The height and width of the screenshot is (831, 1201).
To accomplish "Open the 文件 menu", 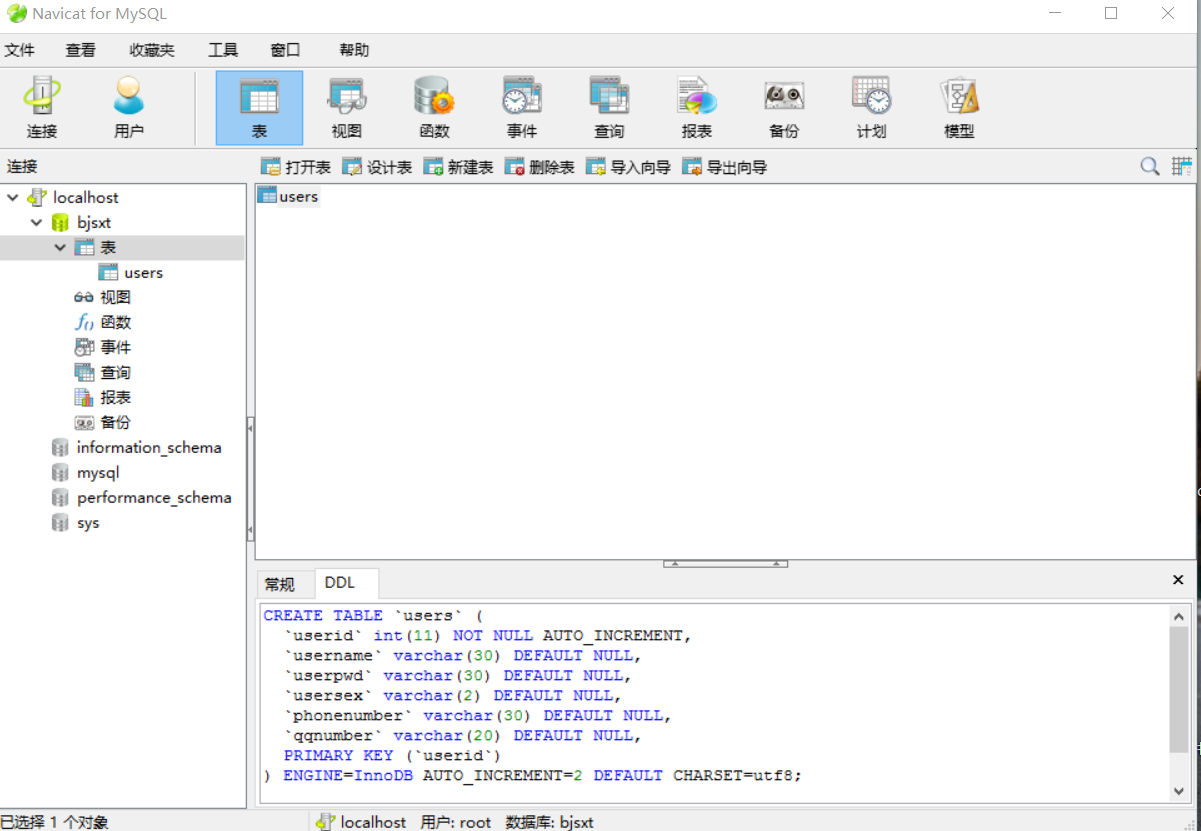I will [20, 50].
